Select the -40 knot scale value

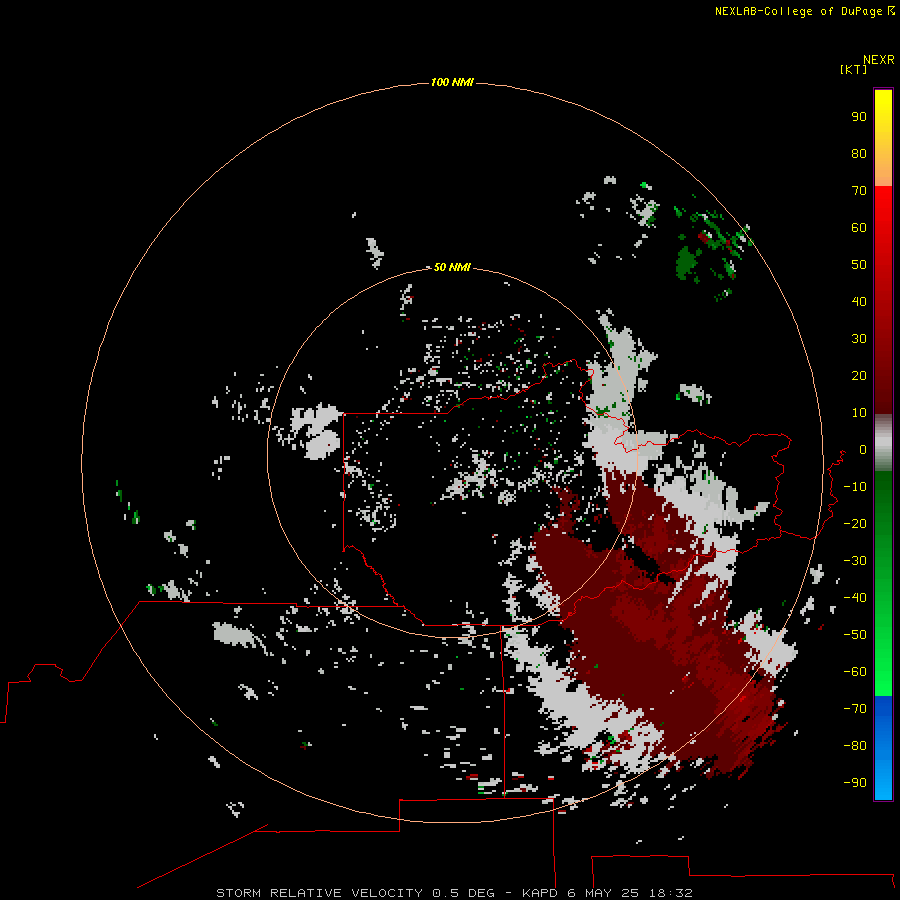tap(855, 598)
